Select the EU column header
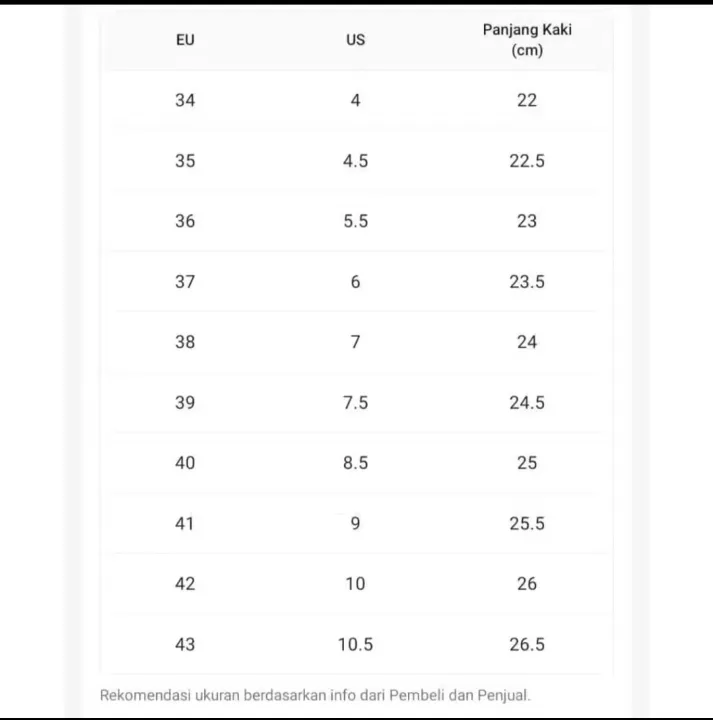 tap(185, 40)
